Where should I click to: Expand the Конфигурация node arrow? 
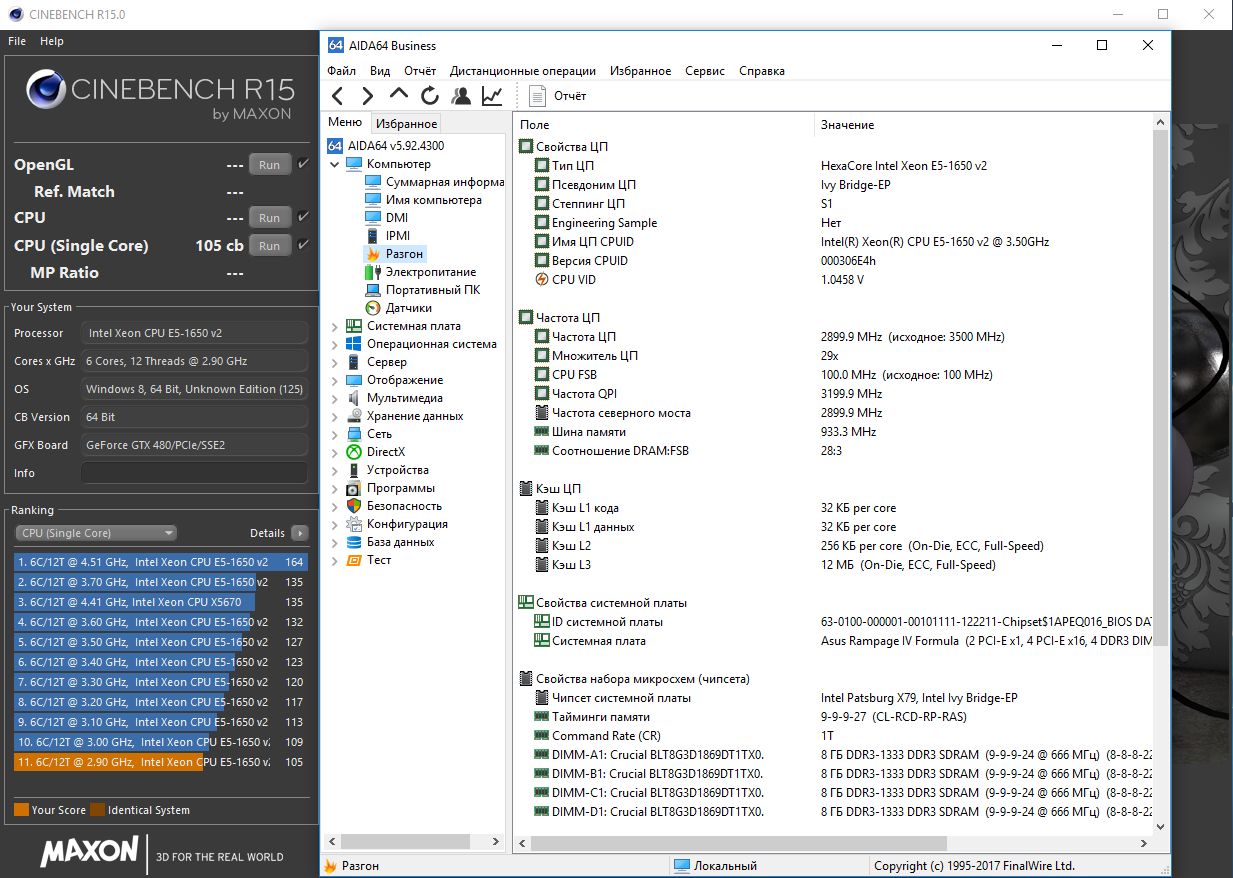pos(335,524)
